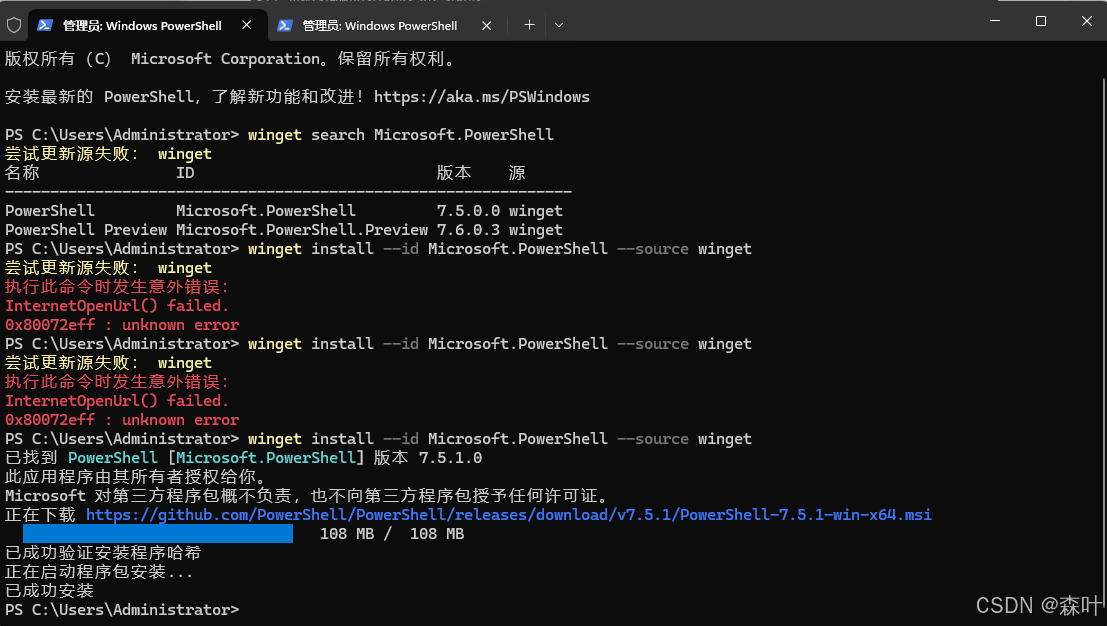Click the first 'InternetOpenUrl() failed.' line
1107x626 pixels.
pos(117,306)
